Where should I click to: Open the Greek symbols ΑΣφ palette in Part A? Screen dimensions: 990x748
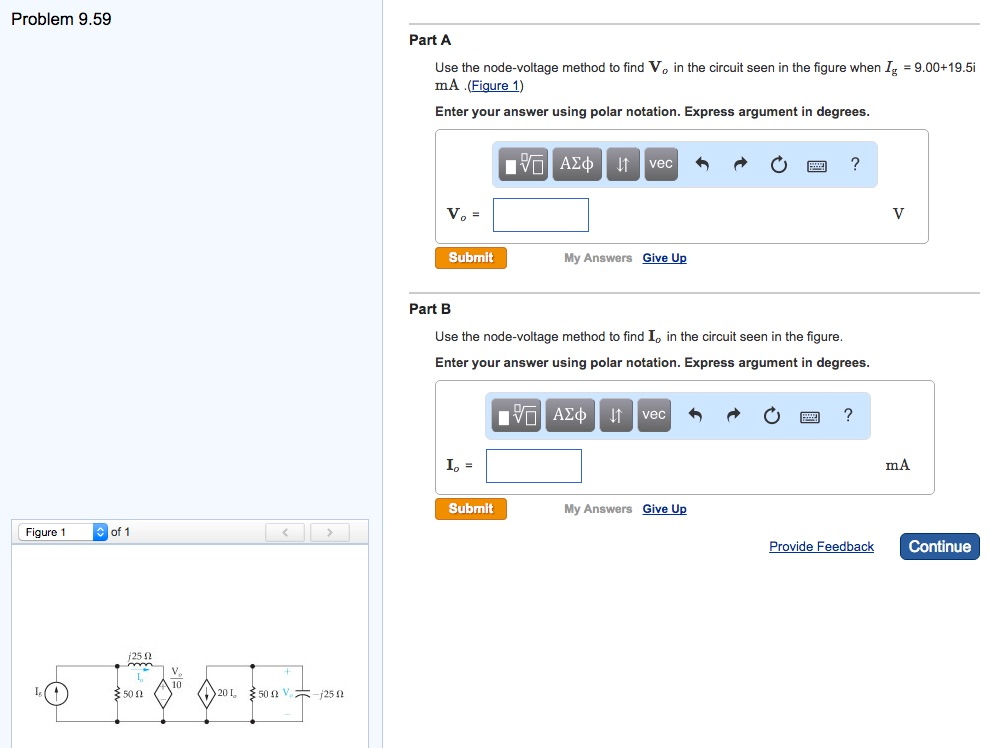(575, 164)
